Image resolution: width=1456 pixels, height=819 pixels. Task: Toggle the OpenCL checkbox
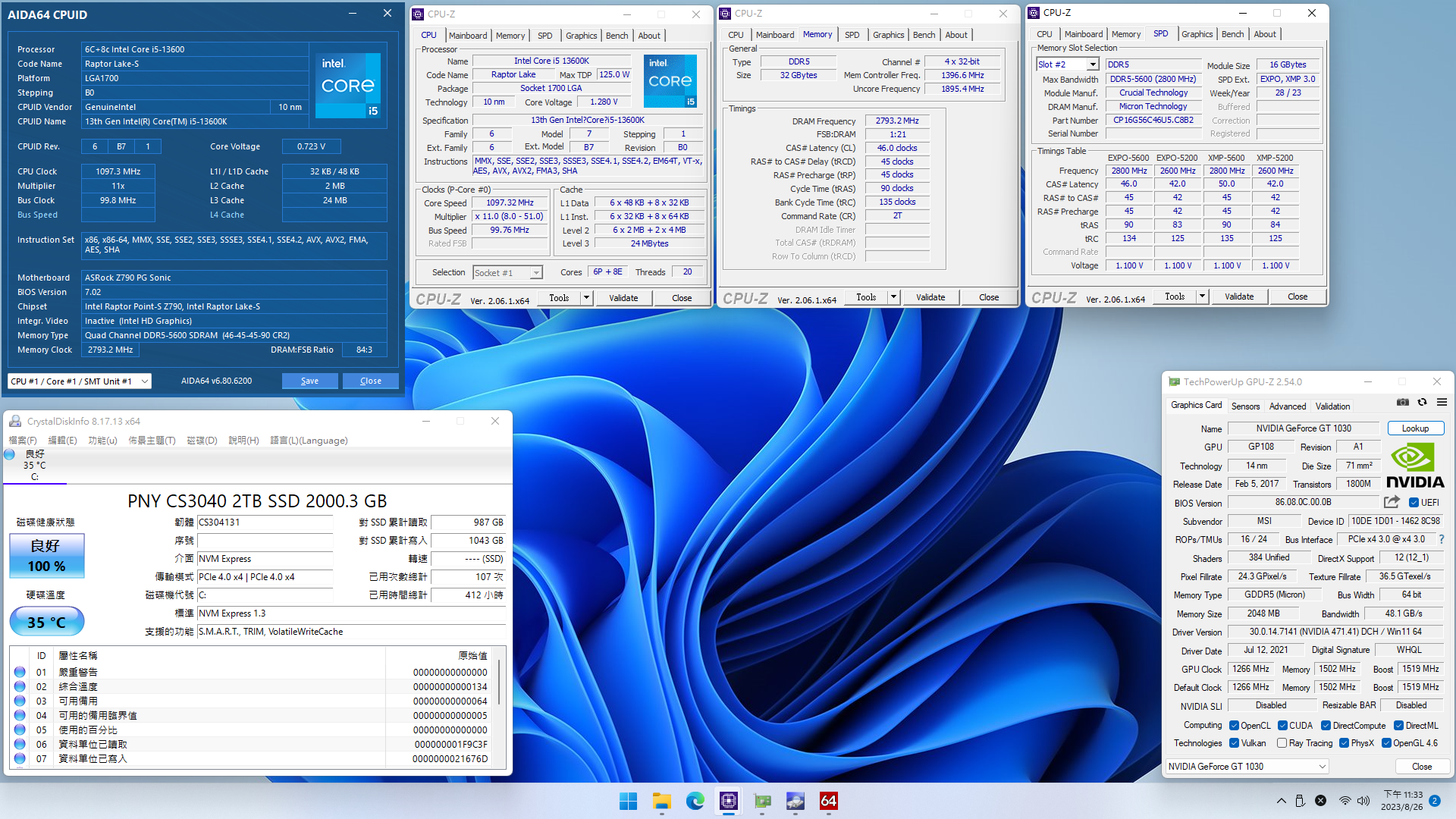point(1234,726)
